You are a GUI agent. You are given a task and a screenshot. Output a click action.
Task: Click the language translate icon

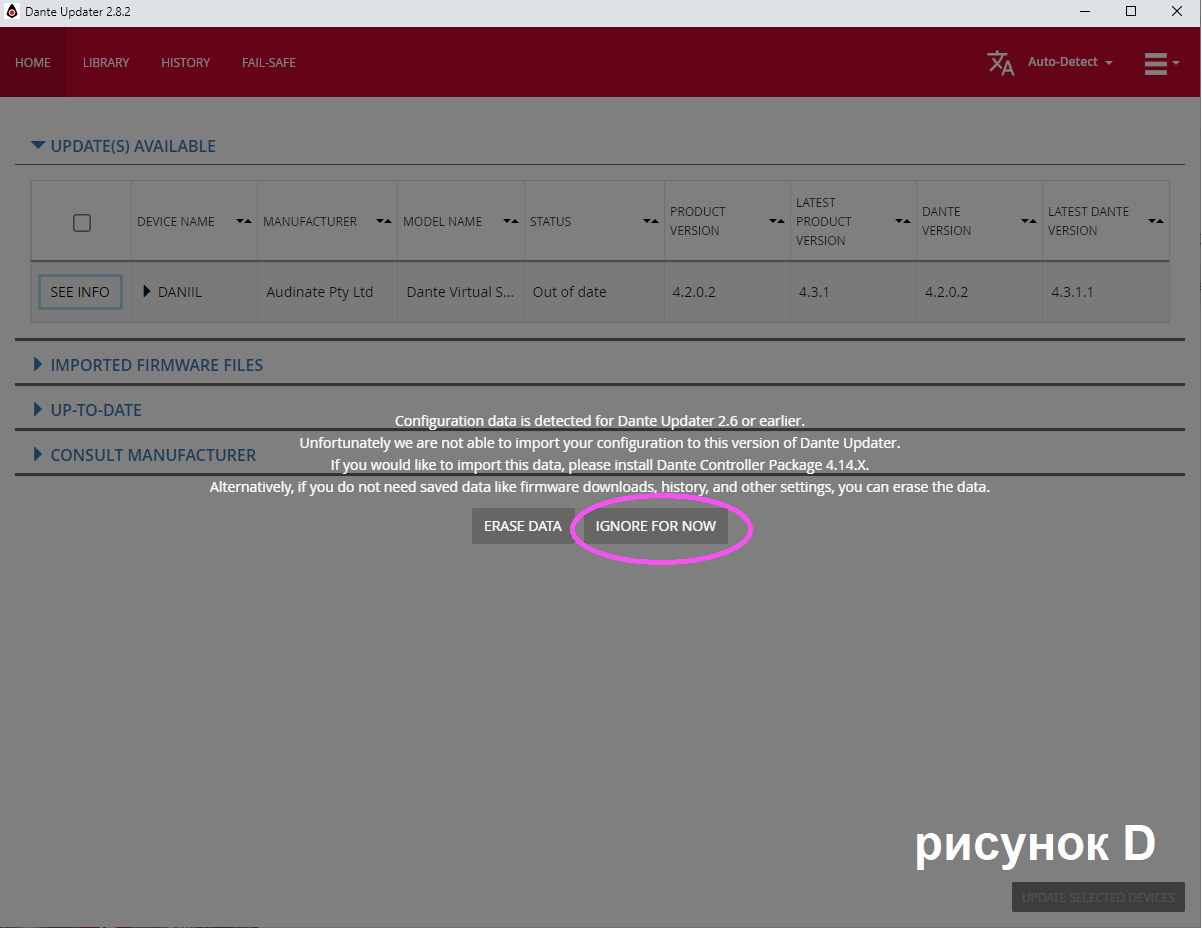1000,63
